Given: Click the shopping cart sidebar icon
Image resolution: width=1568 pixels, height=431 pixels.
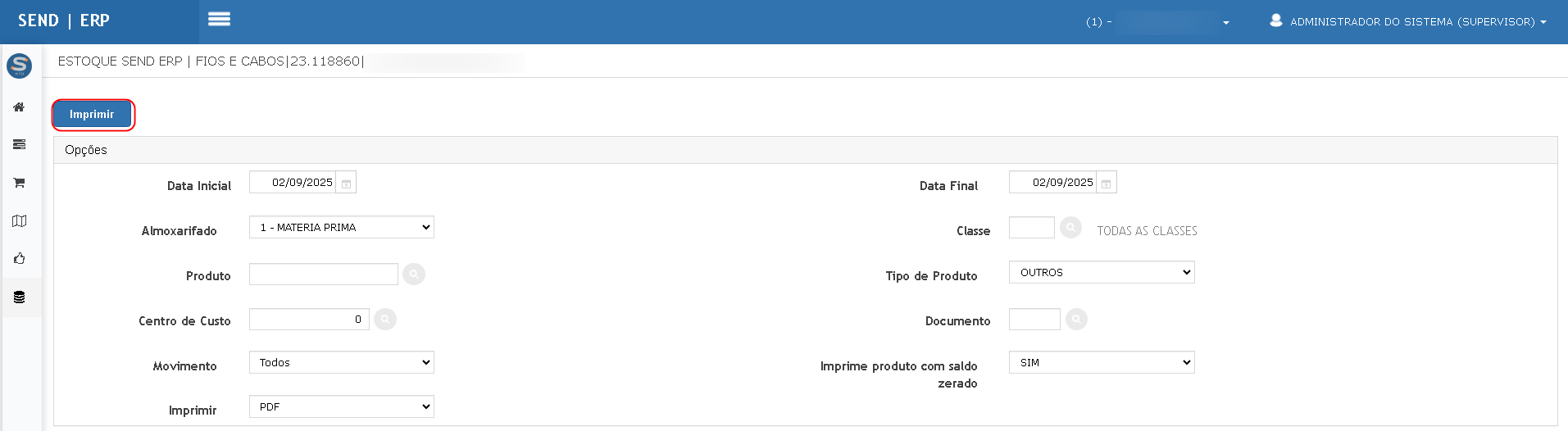Looking at the screenshot, I should point(19,183).
